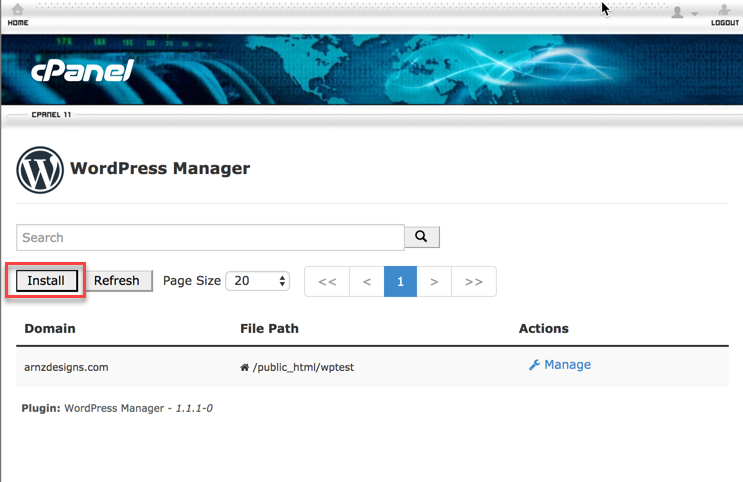Focus the Search text field
The width and height of the screenshot is (743, 482).
tap(210, 237)
